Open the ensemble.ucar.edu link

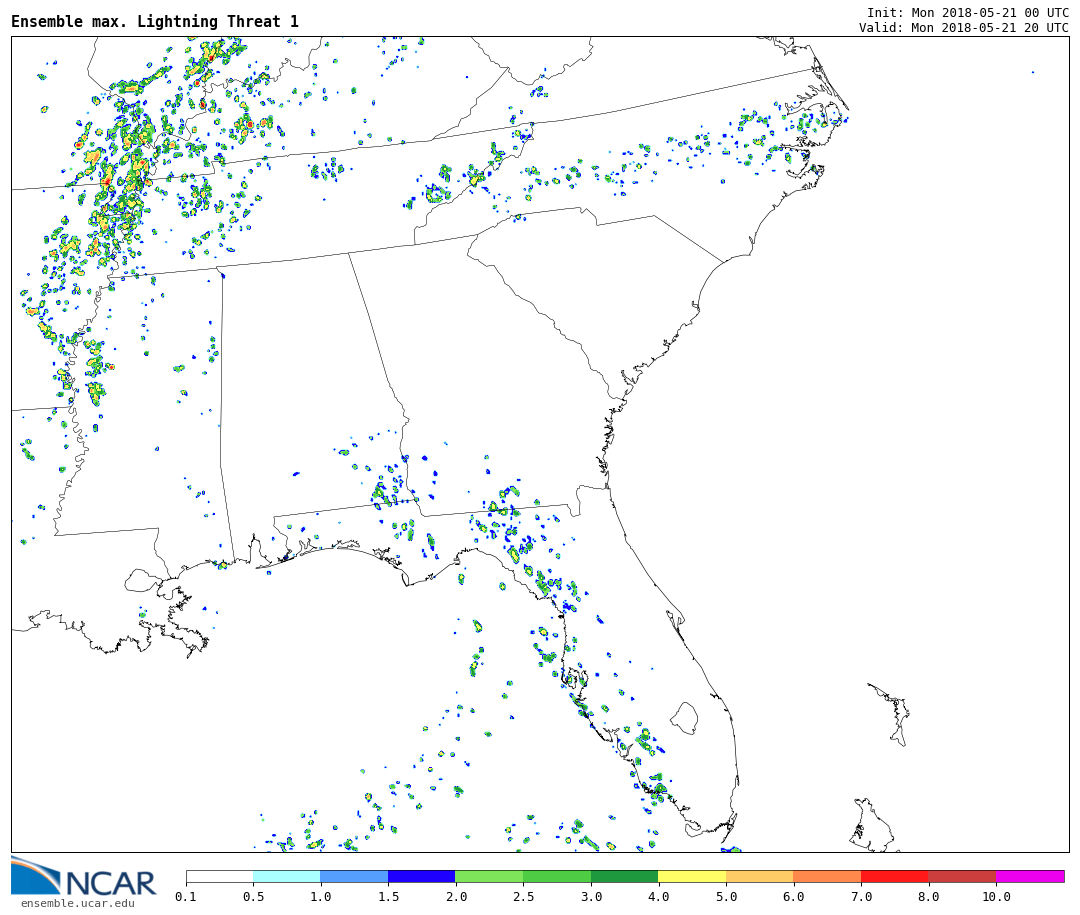[x=77, y=903]
